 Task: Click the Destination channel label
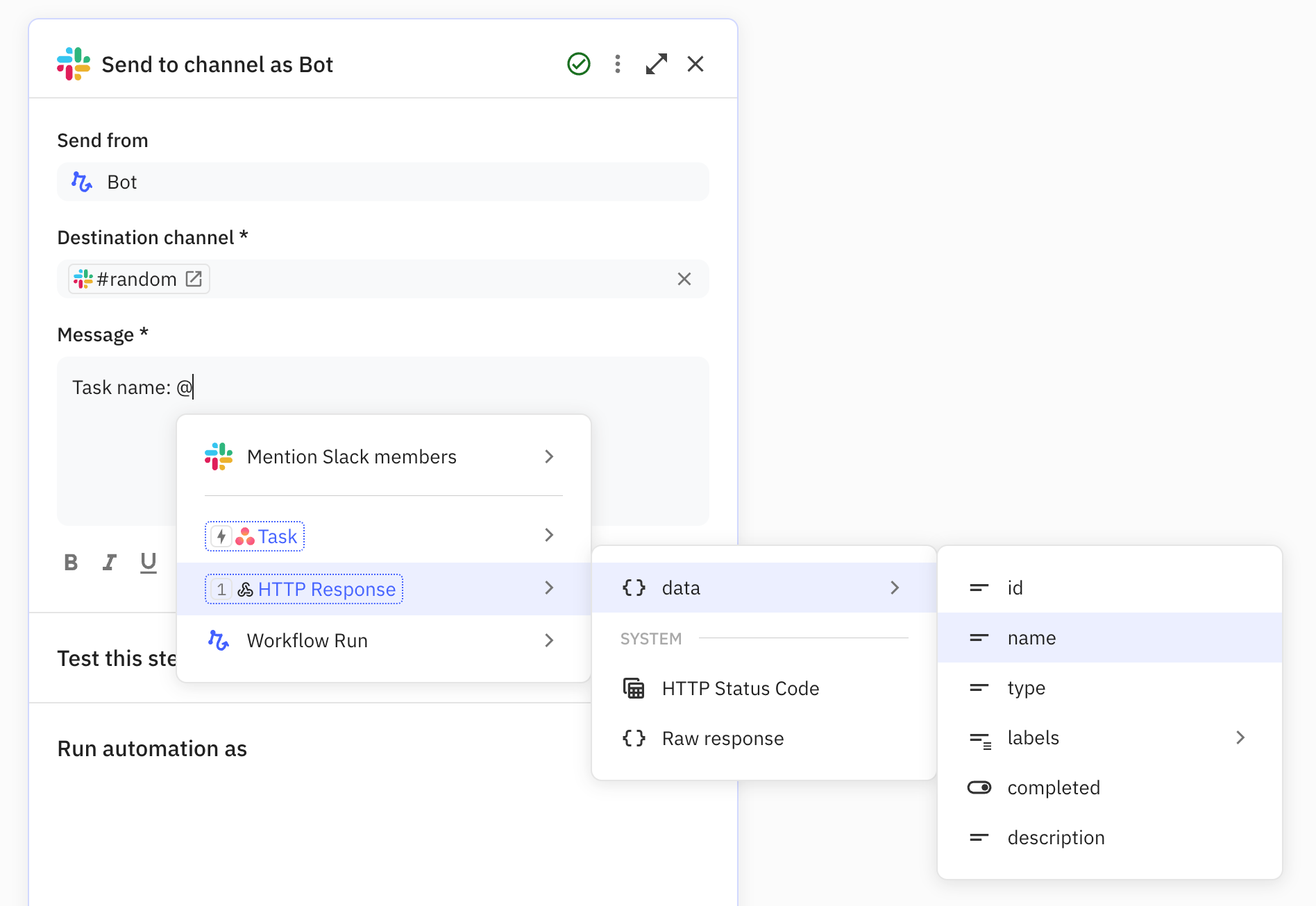153,237
